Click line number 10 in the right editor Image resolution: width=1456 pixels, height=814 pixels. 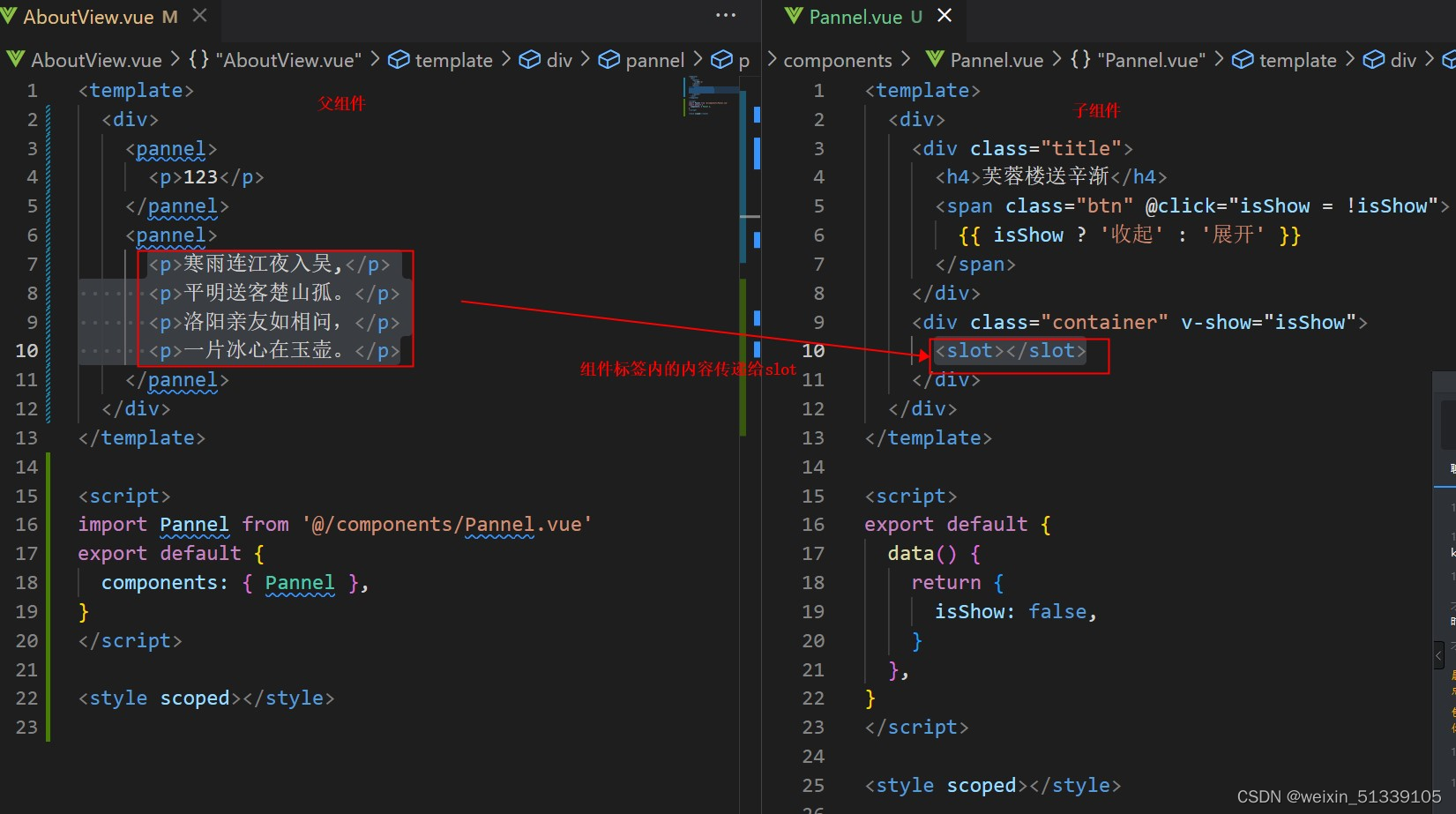pyautogui.click(x=813, y=351)
